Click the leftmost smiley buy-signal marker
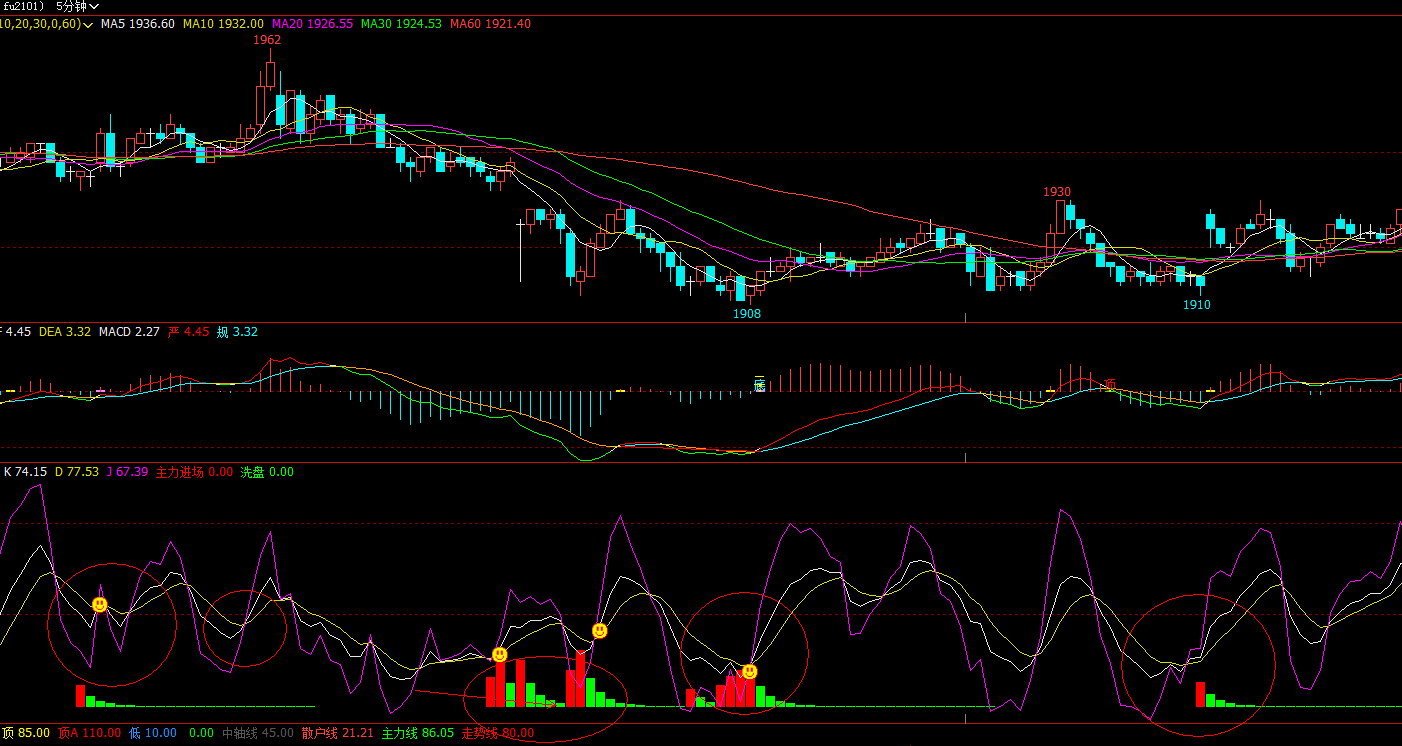 click(x=100, y=605)
